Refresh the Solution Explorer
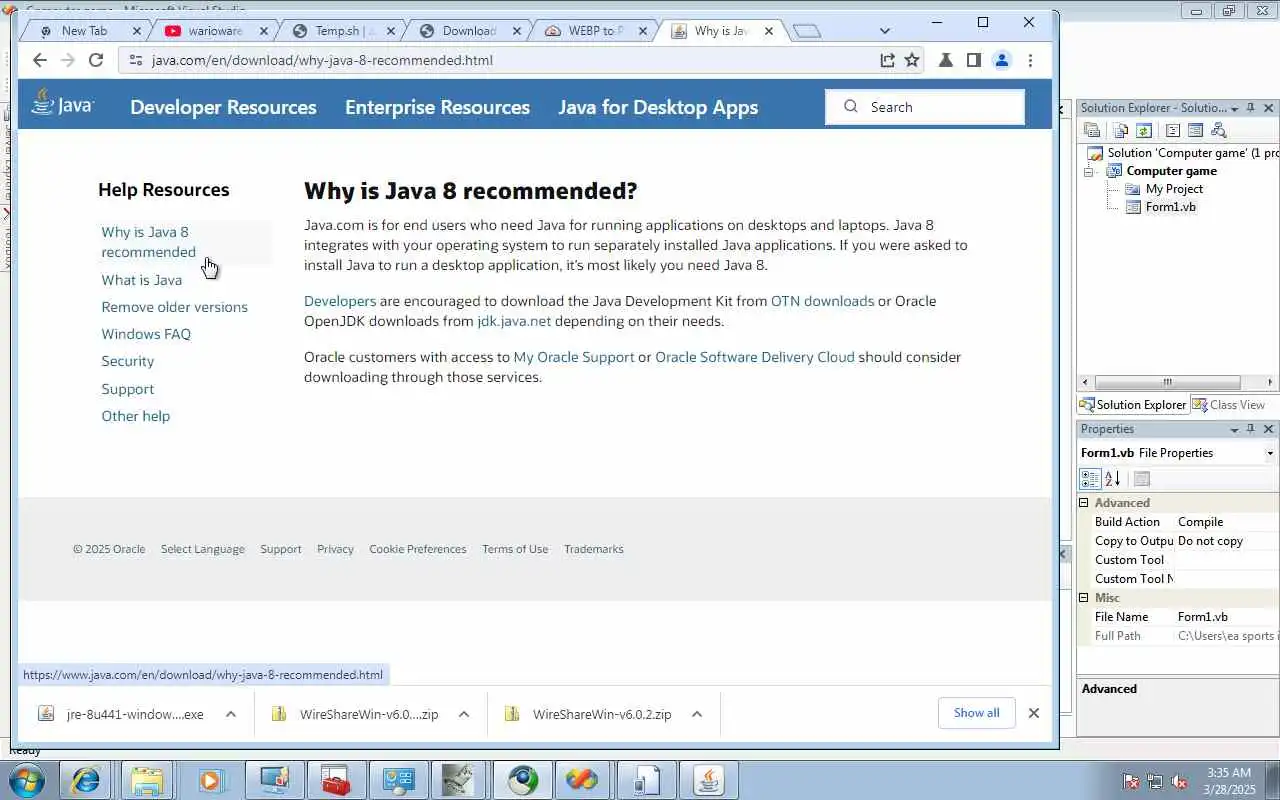The image size is (1280, 800). point(1144,130)
